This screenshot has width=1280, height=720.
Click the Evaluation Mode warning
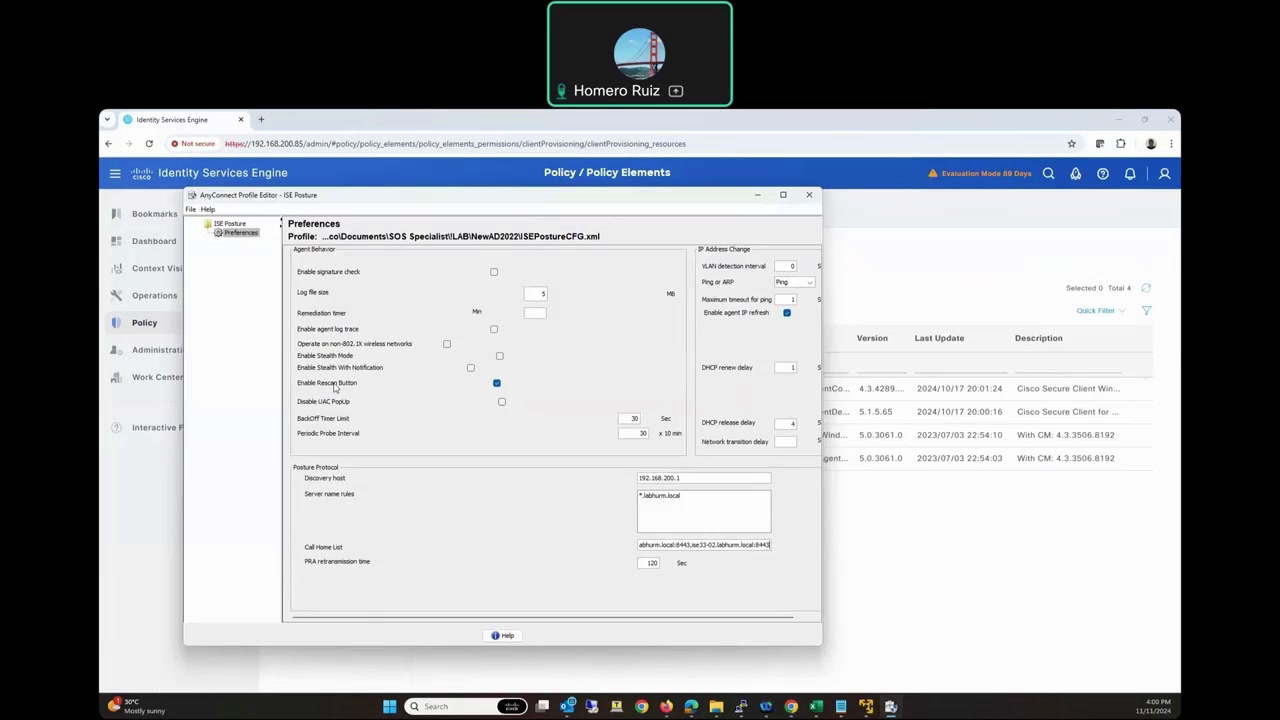click(x=980, y=173)
